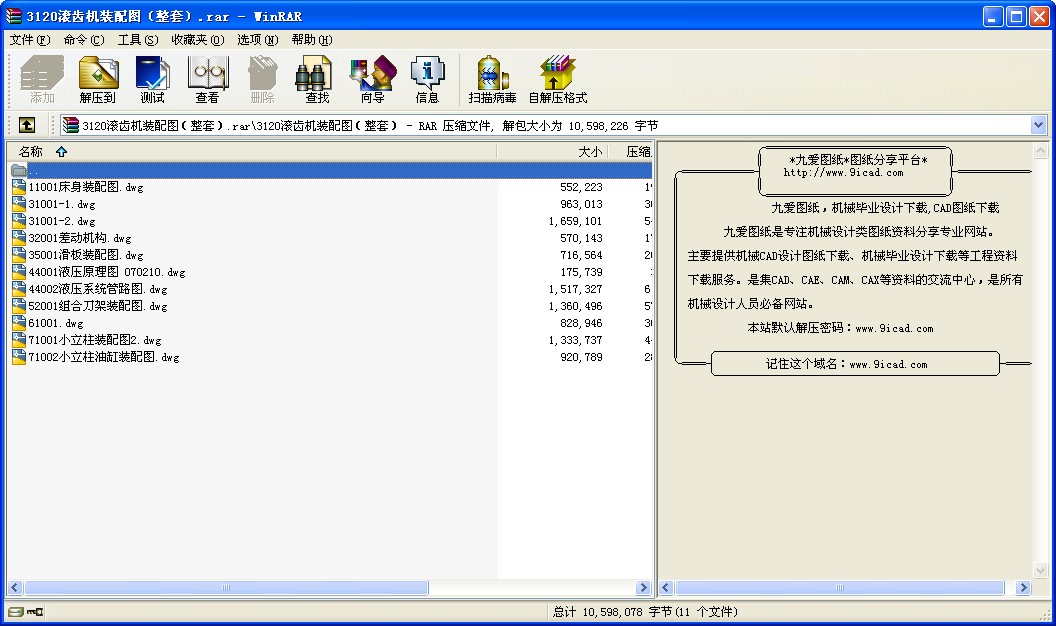Open the Find (查找) binoculars tool
The image size is (1056, 626).
[x=317, y=79]
